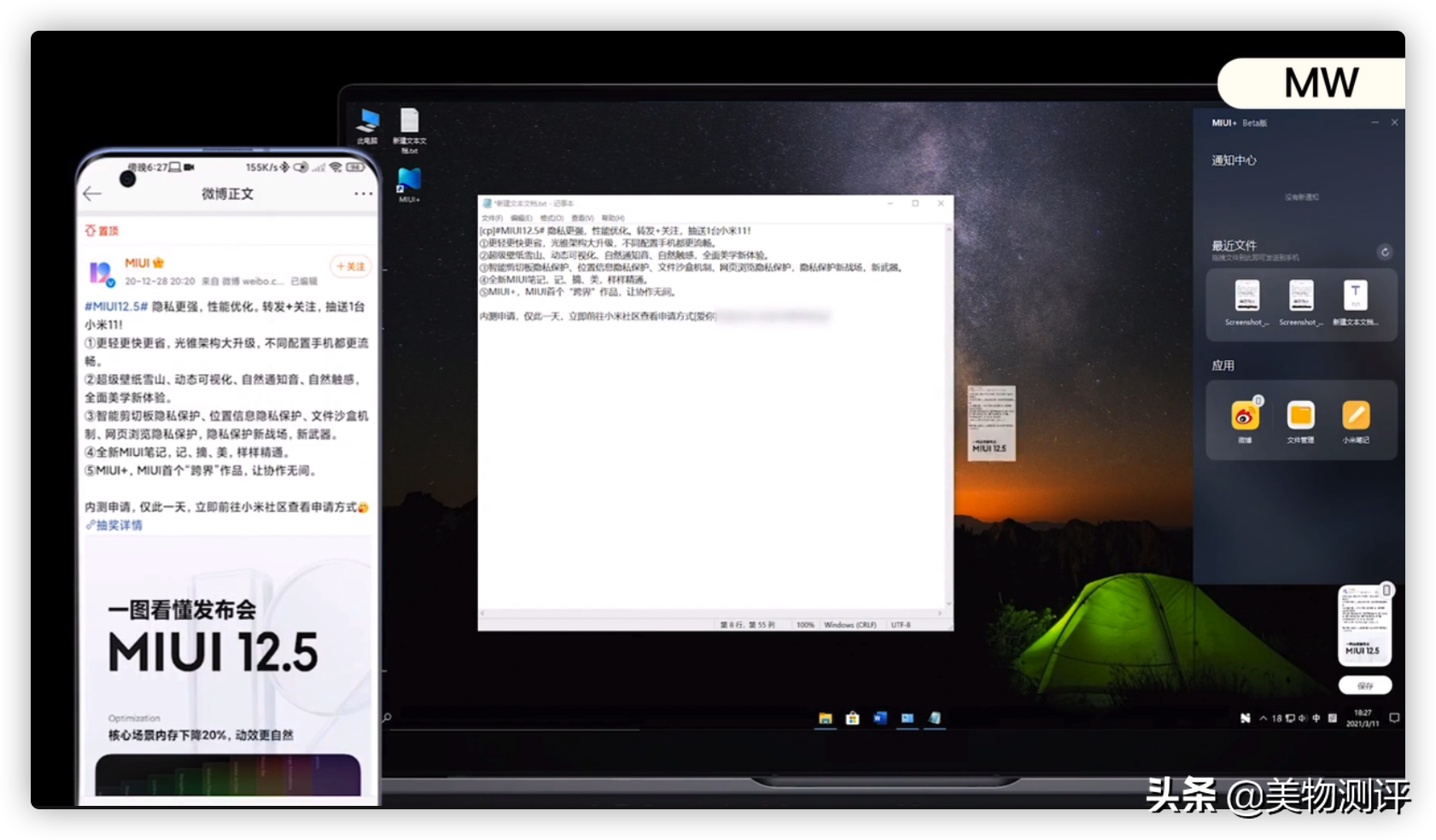Open the 新建文本文档.txt desktop file
The image size is (1436, 840).
(410, 131)
